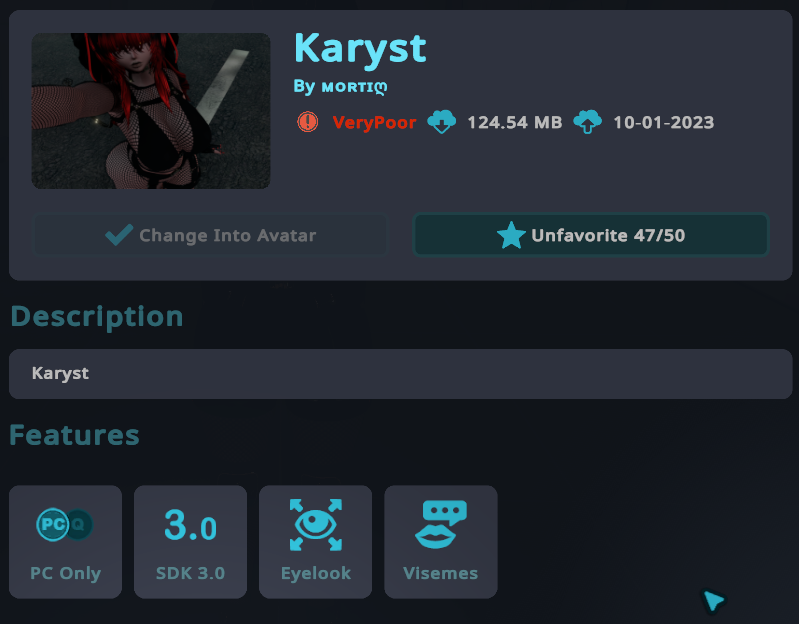Click the Karyst description text box
This screenshot has height=624, width=799.
(401, 374)
